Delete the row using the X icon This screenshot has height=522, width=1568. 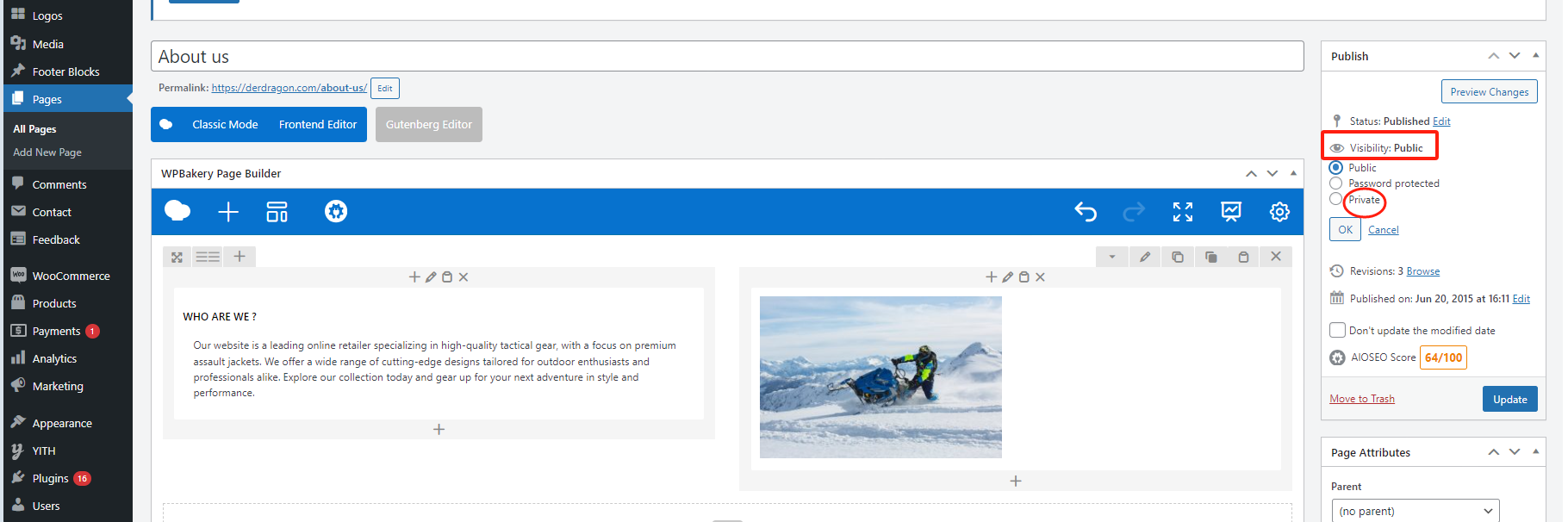click(x=1276, y=257)
